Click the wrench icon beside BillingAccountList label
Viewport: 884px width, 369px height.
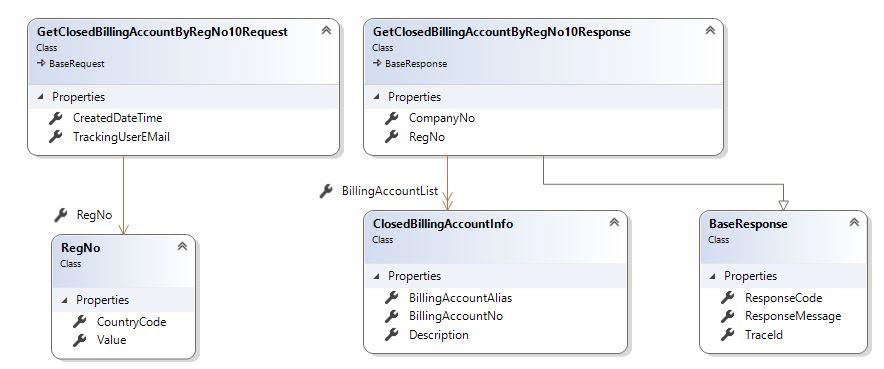[x=326, y=191]
